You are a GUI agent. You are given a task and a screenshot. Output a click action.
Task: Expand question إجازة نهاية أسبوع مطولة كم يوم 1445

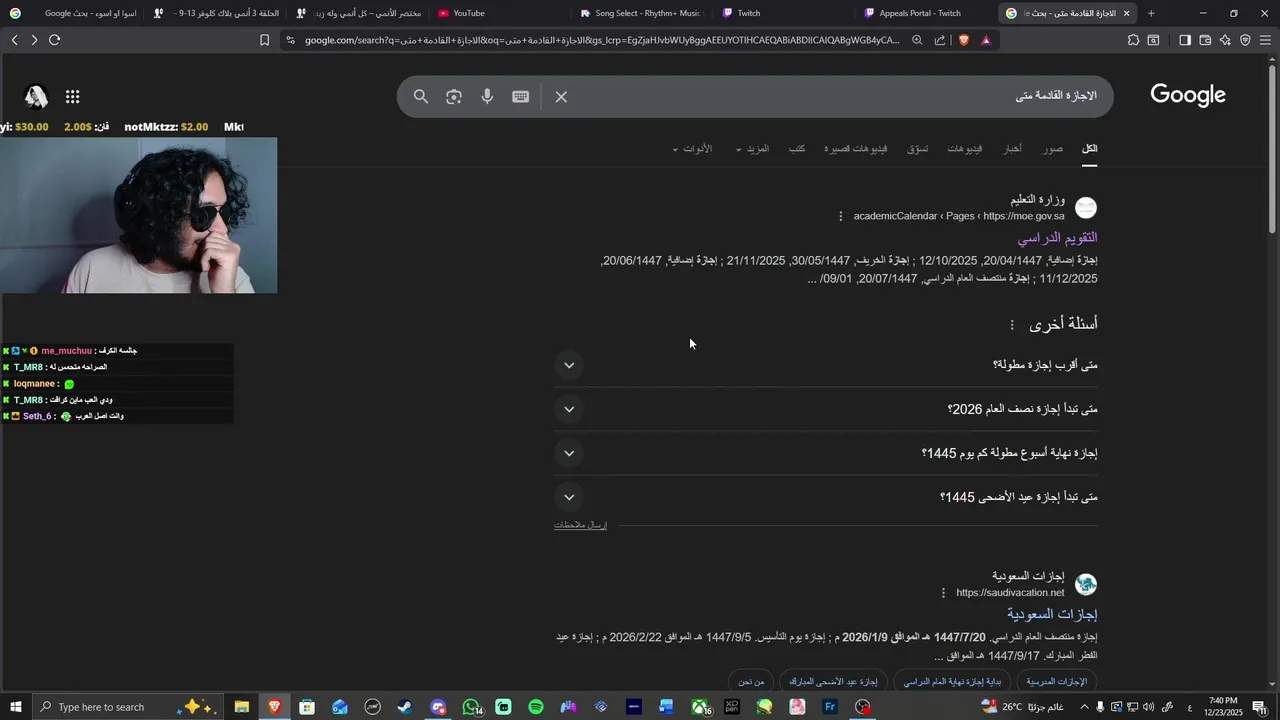tap(826, 453)
